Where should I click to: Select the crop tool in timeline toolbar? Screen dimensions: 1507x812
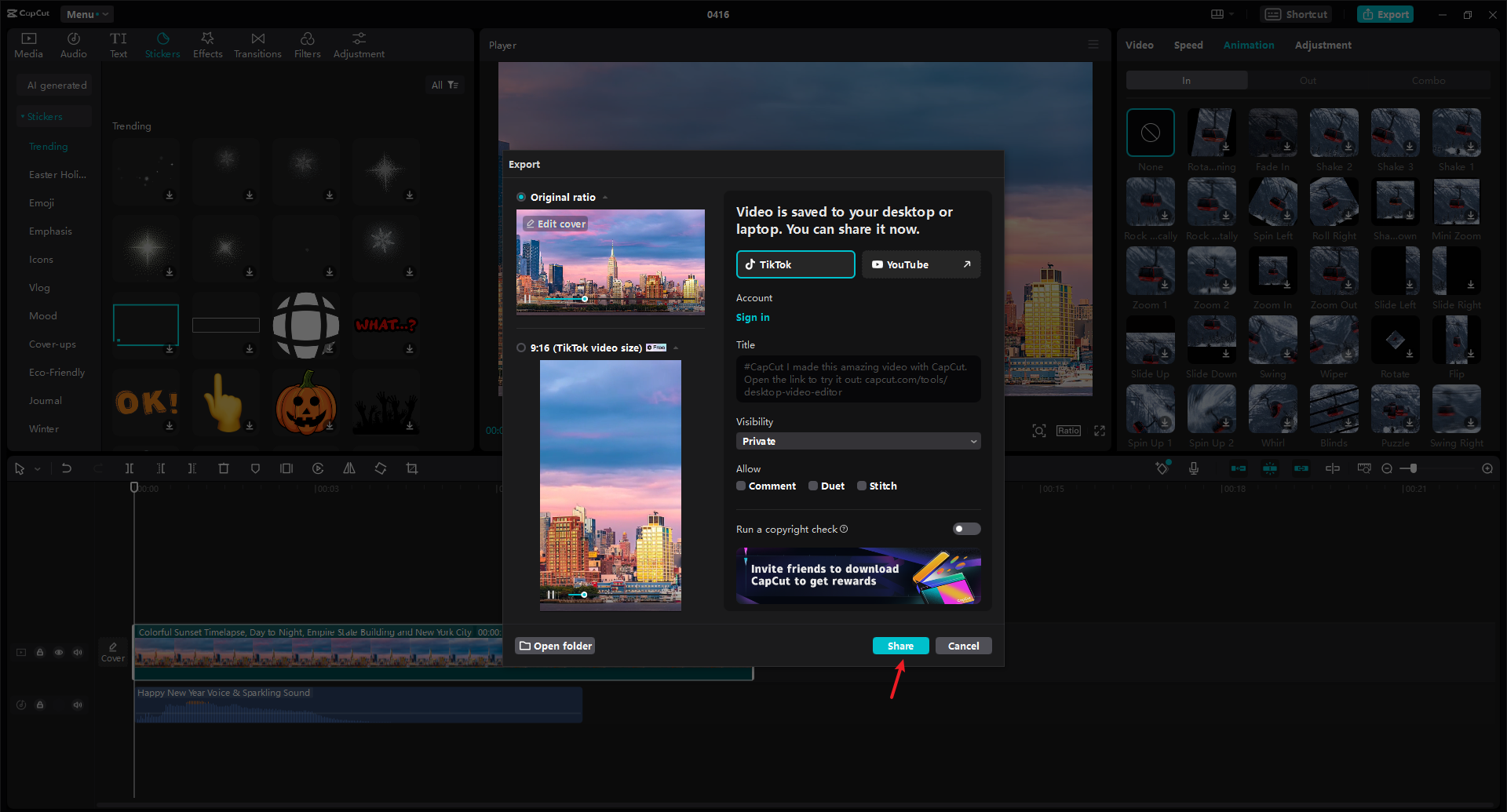coord(412,468)
